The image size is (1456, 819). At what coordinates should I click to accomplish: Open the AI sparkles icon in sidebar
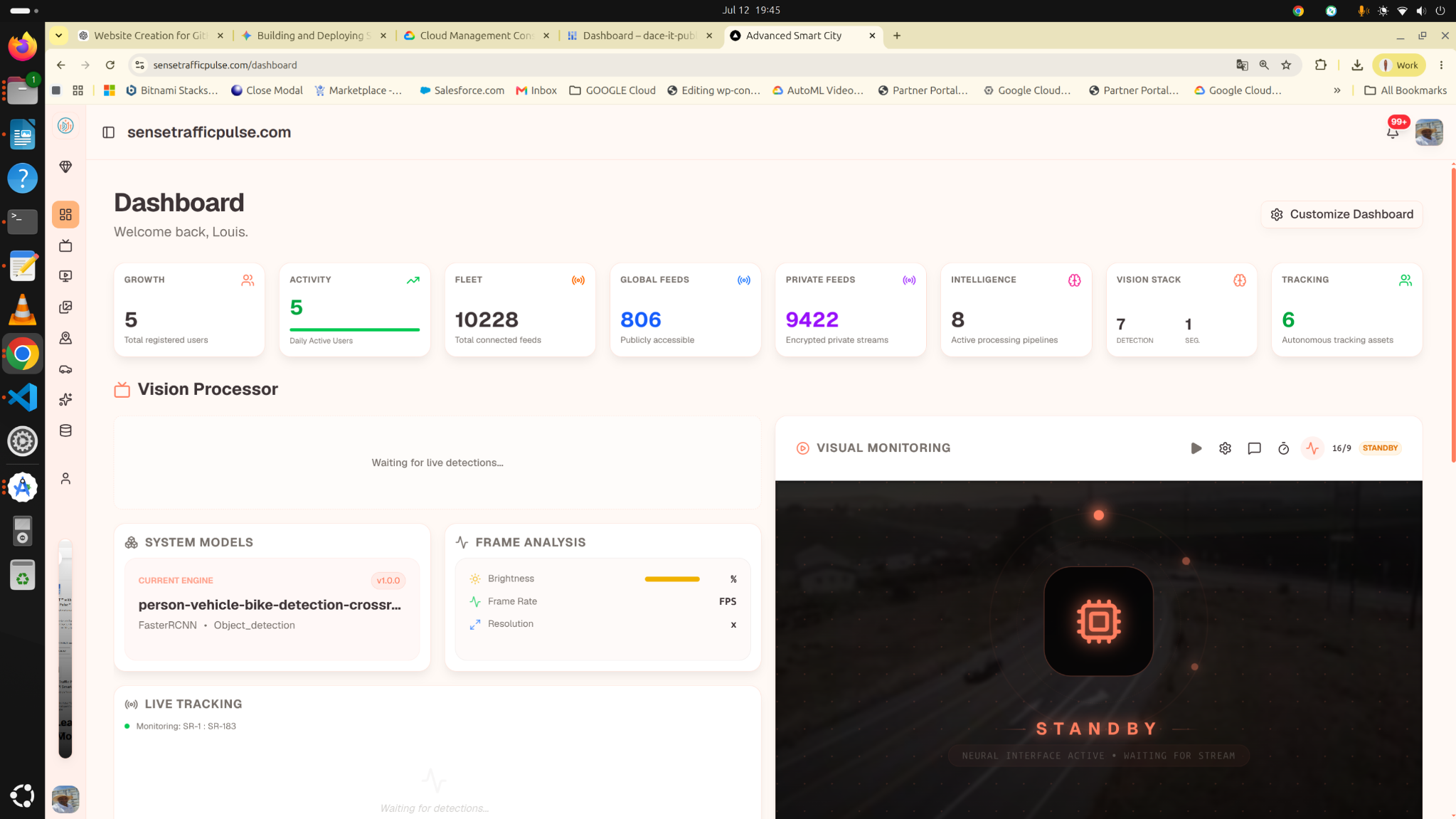(65, 399)
